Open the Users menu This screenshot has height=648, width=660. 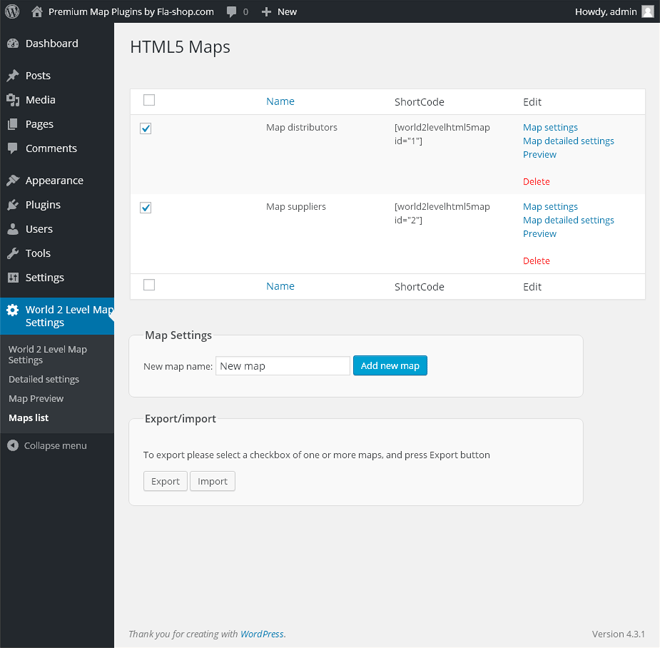point(39,229)
